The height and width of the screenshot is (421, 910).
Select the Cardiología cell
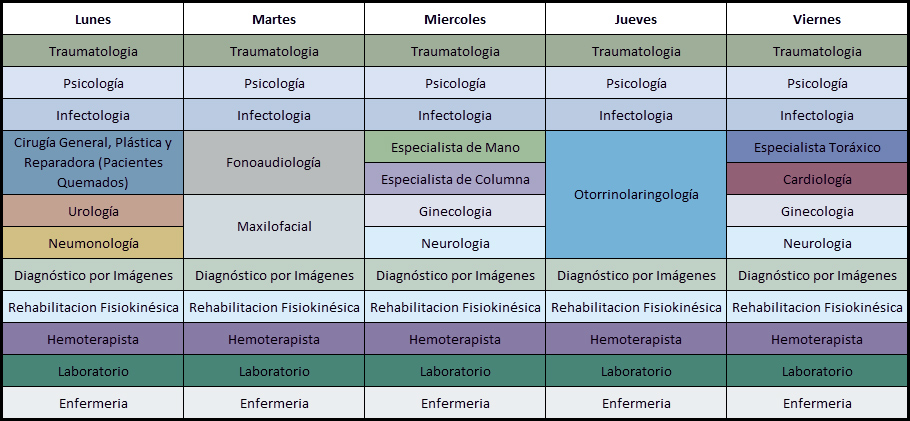pyautogui.click(x=817, y=179)
